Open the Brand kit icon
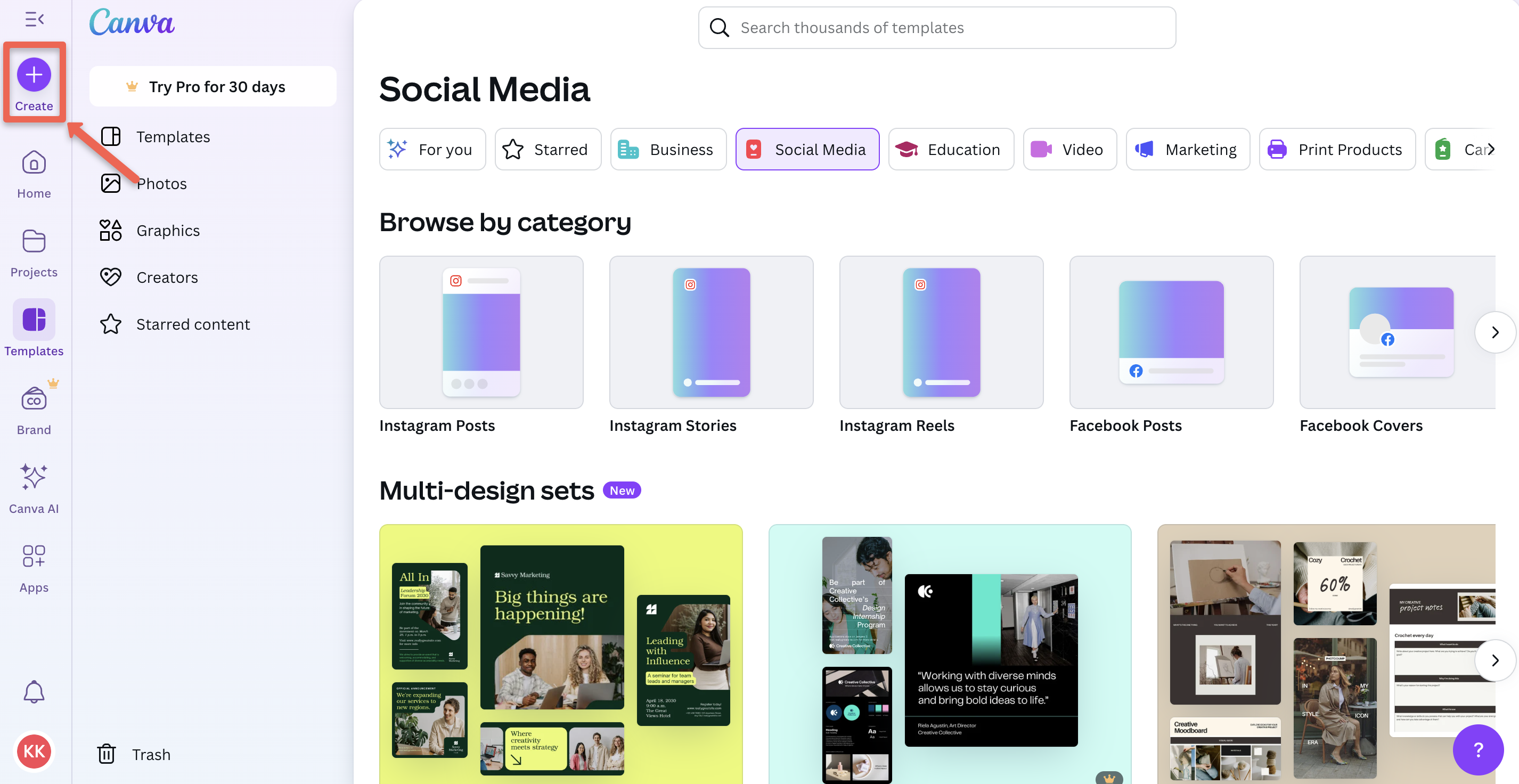 click(34, 399)
